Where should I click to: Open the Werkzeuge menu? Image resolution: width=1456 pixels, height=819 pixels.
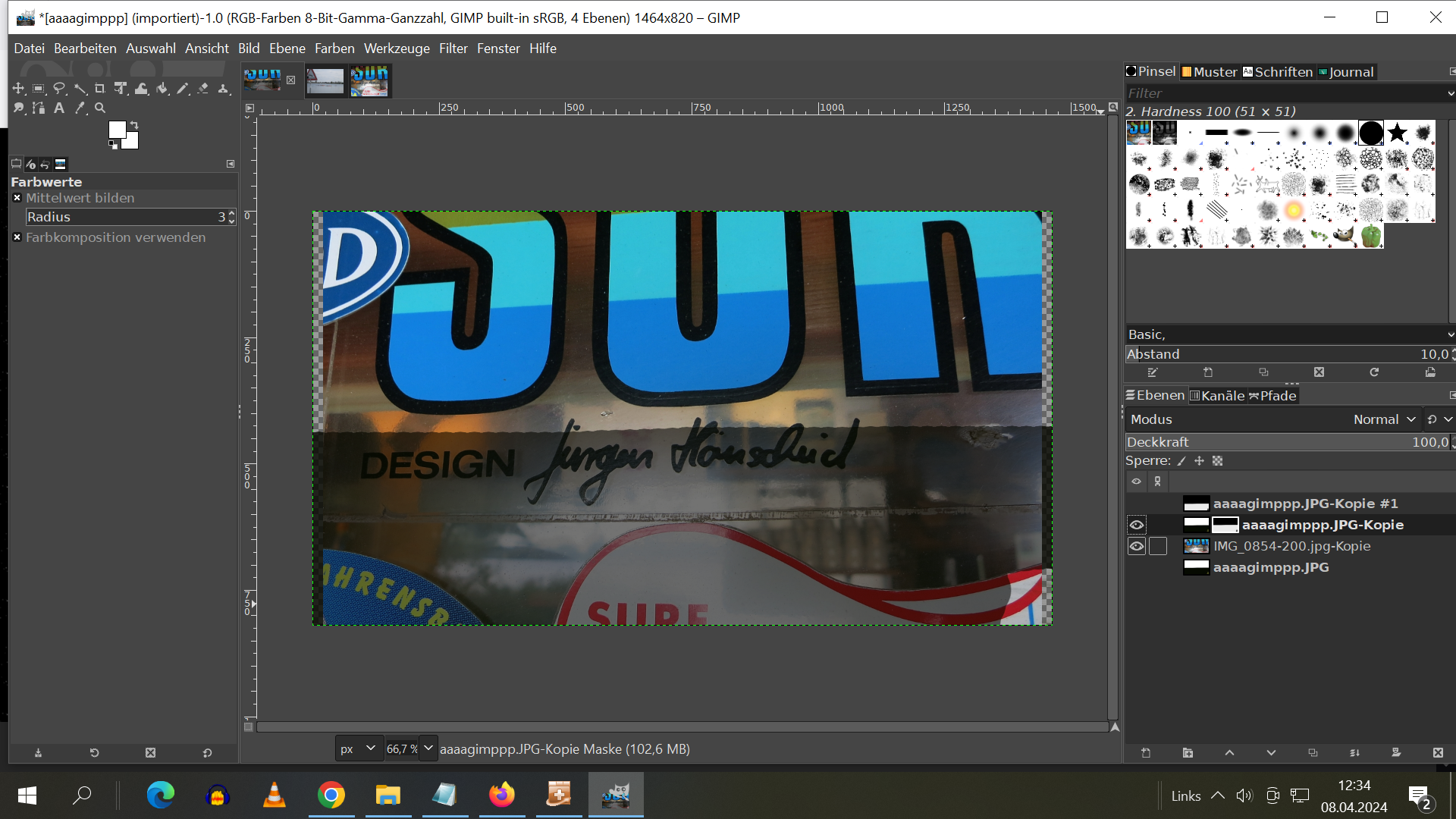(x=397, y=49)
